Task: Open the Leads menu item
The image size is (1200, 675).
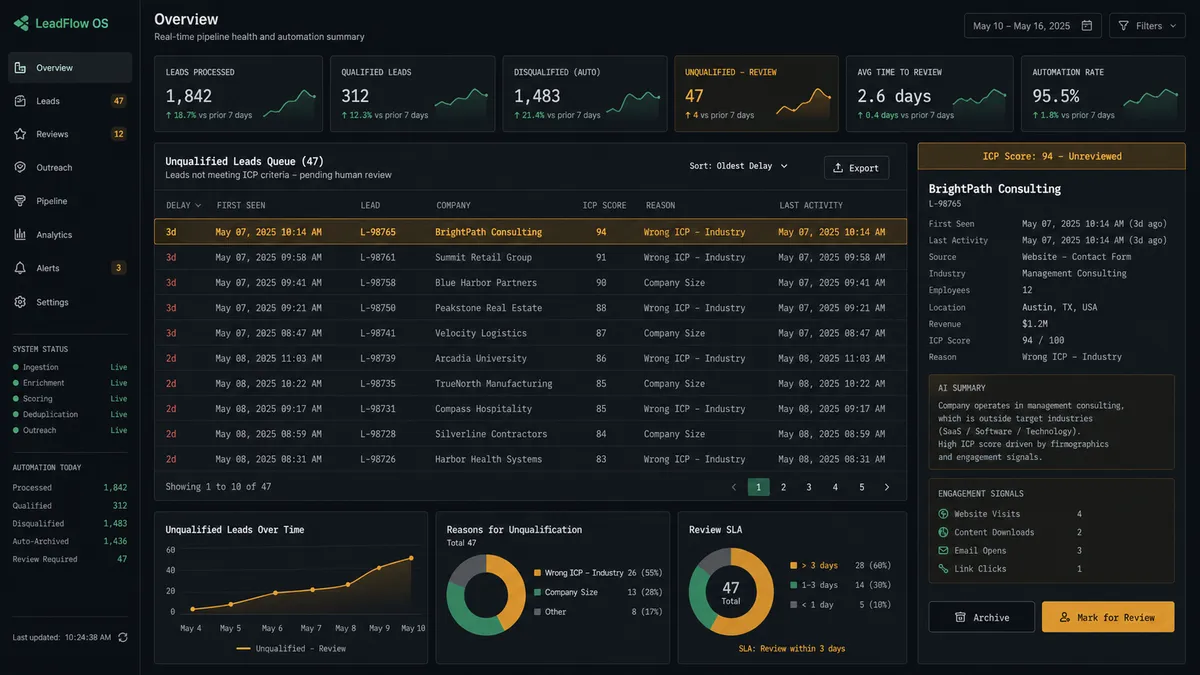Action: click(x=70, y=101)
